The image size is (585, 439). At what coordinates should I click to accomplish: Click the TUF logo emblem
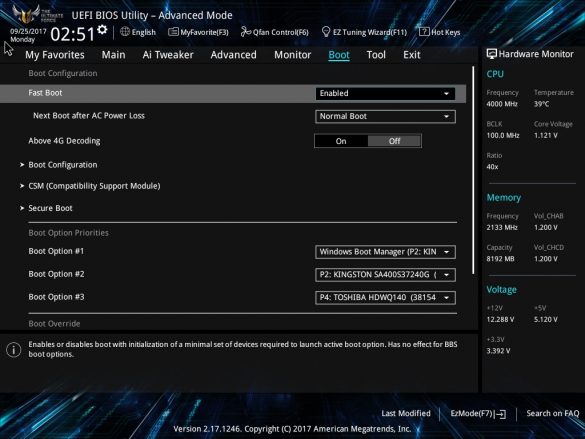[x=25, y=14]
